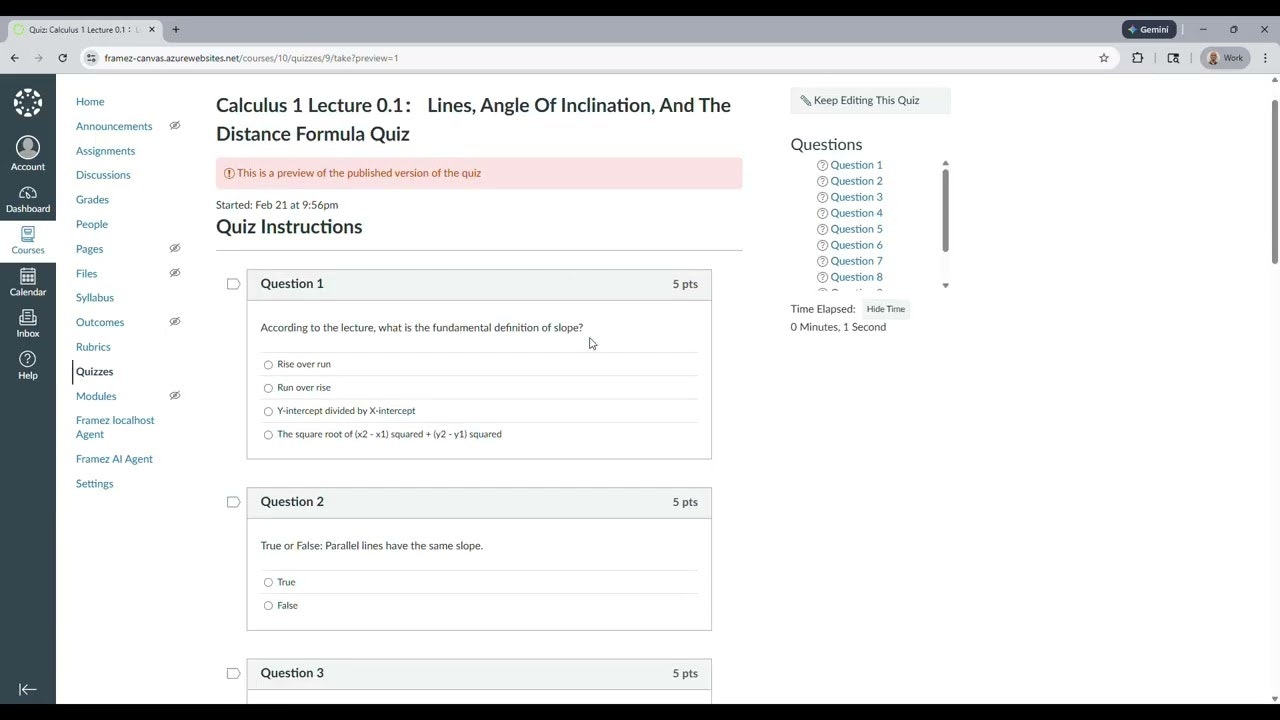This screenshot has height=720, width=1280.
Task: Open course Settings link
Action: [x=95, y=484]
